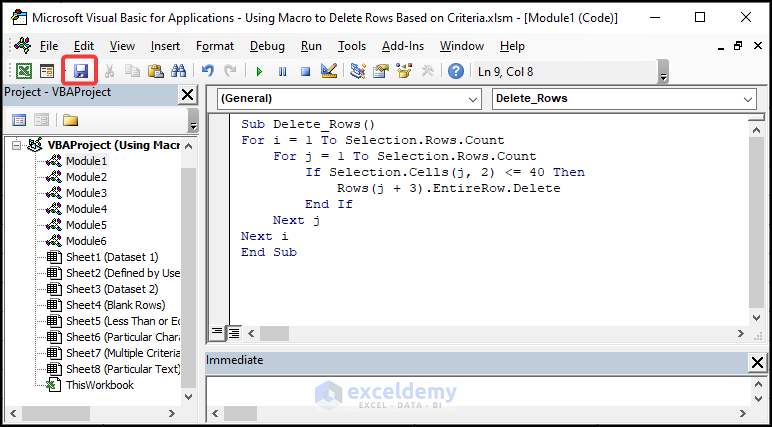Screen dimensions: 772x427
Task: Run the macro with green play icon
Action: tap(259, 72)
